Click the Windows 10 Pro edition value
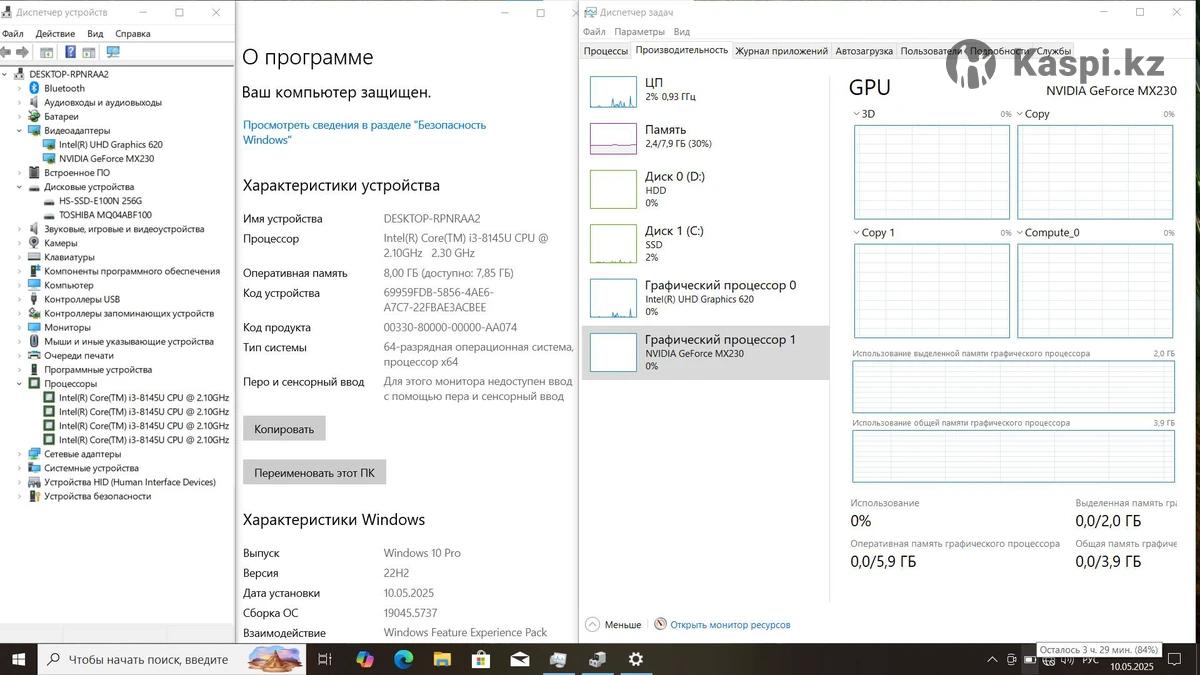The image size is (1200, 675). click(422, 553)
